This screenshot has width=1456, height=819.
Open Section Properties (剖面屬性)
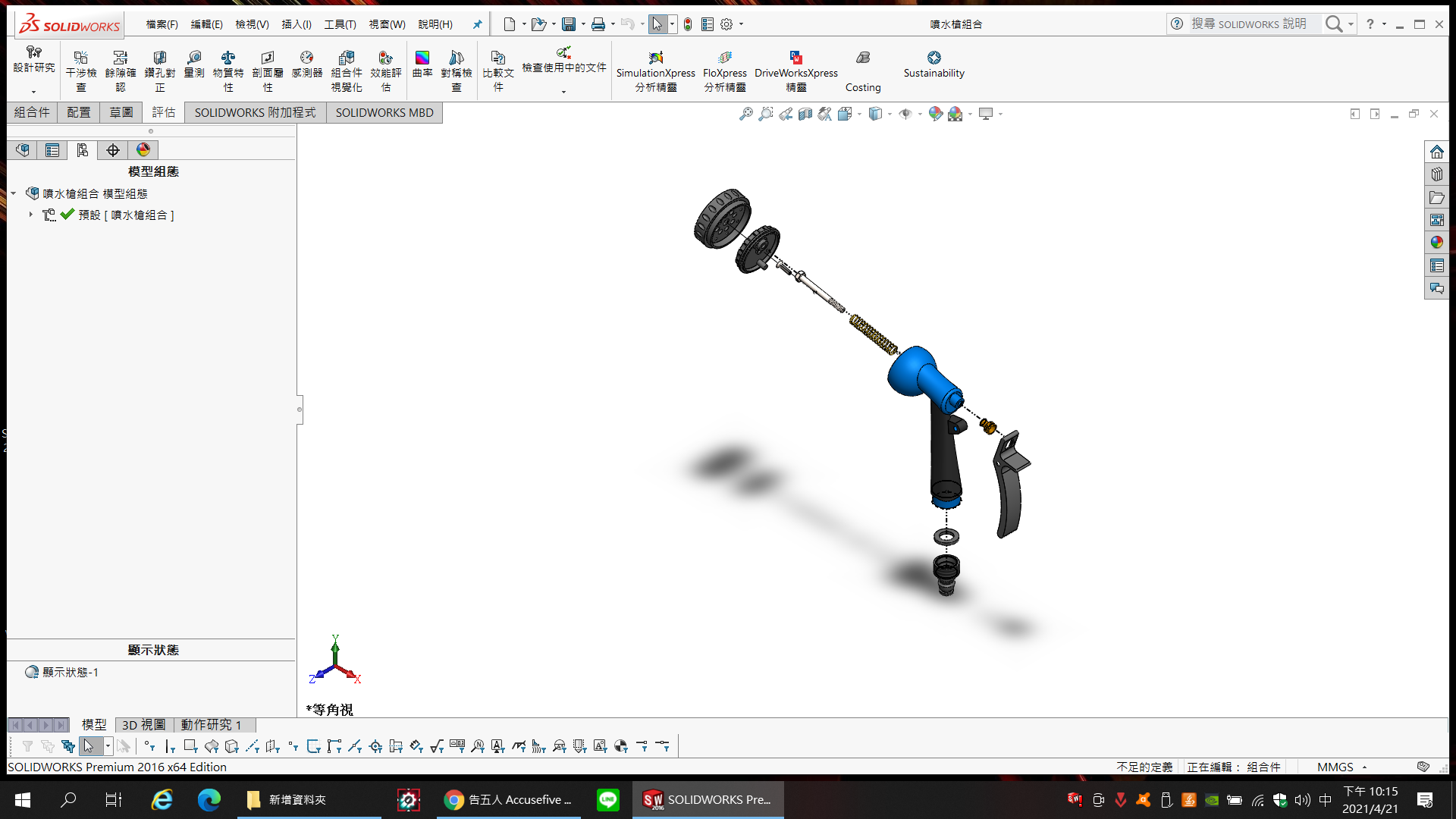click(x=268, y=71)
